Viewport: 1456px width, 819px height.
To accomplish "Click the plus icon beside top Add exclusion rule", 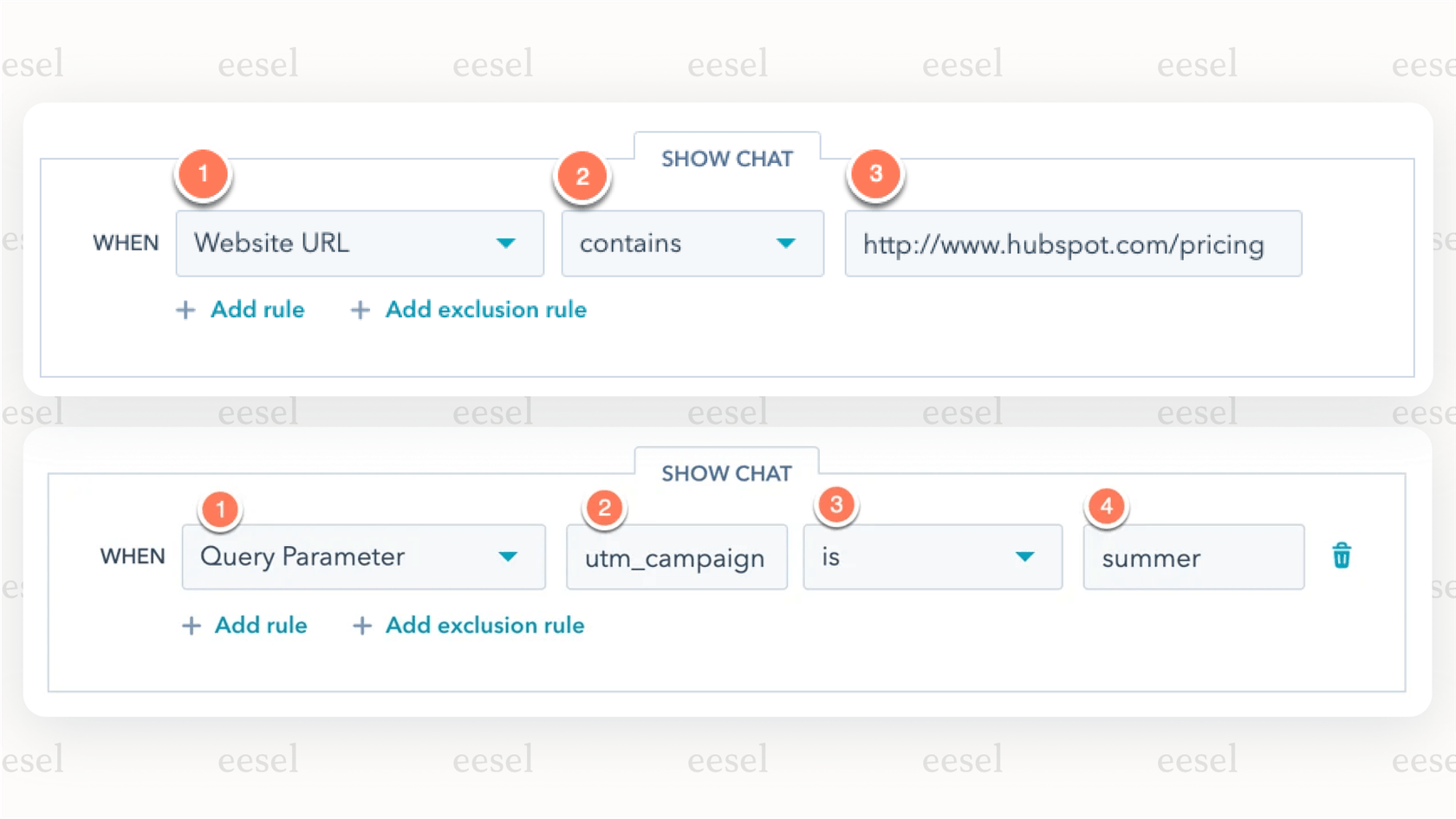I will pos(360,309).
